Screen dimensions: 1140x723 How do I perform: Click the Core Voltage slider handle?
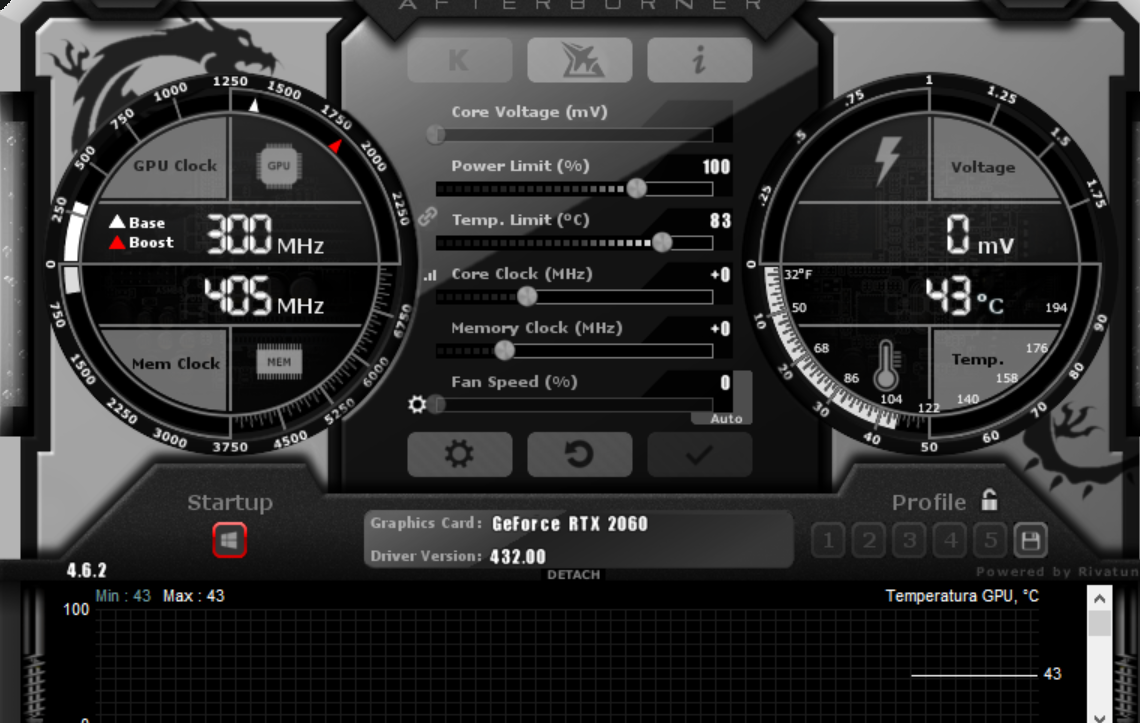coord(435,135)
